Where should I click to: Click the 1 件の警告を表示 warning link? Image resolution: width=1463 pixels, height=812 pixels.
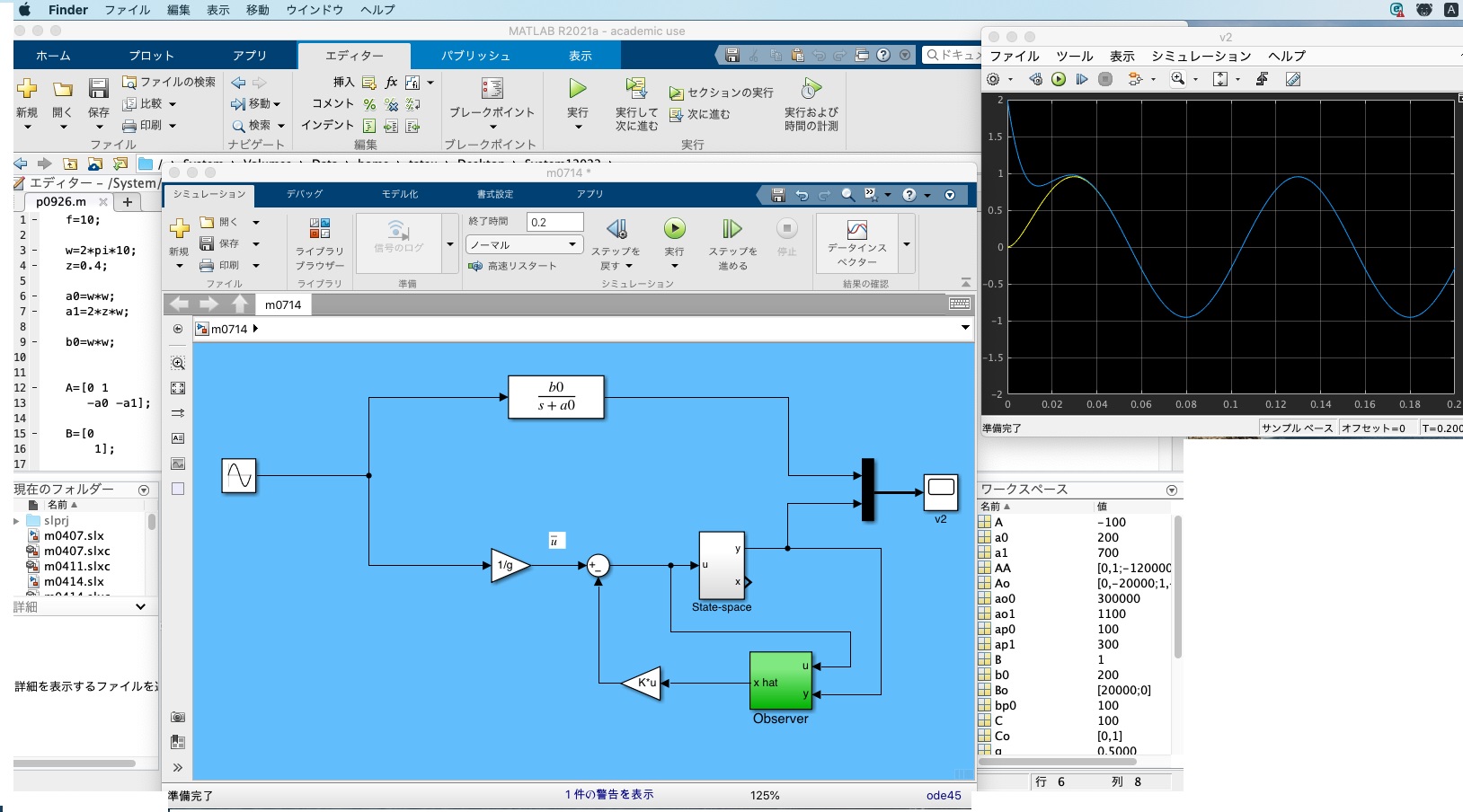click(609, 795)
